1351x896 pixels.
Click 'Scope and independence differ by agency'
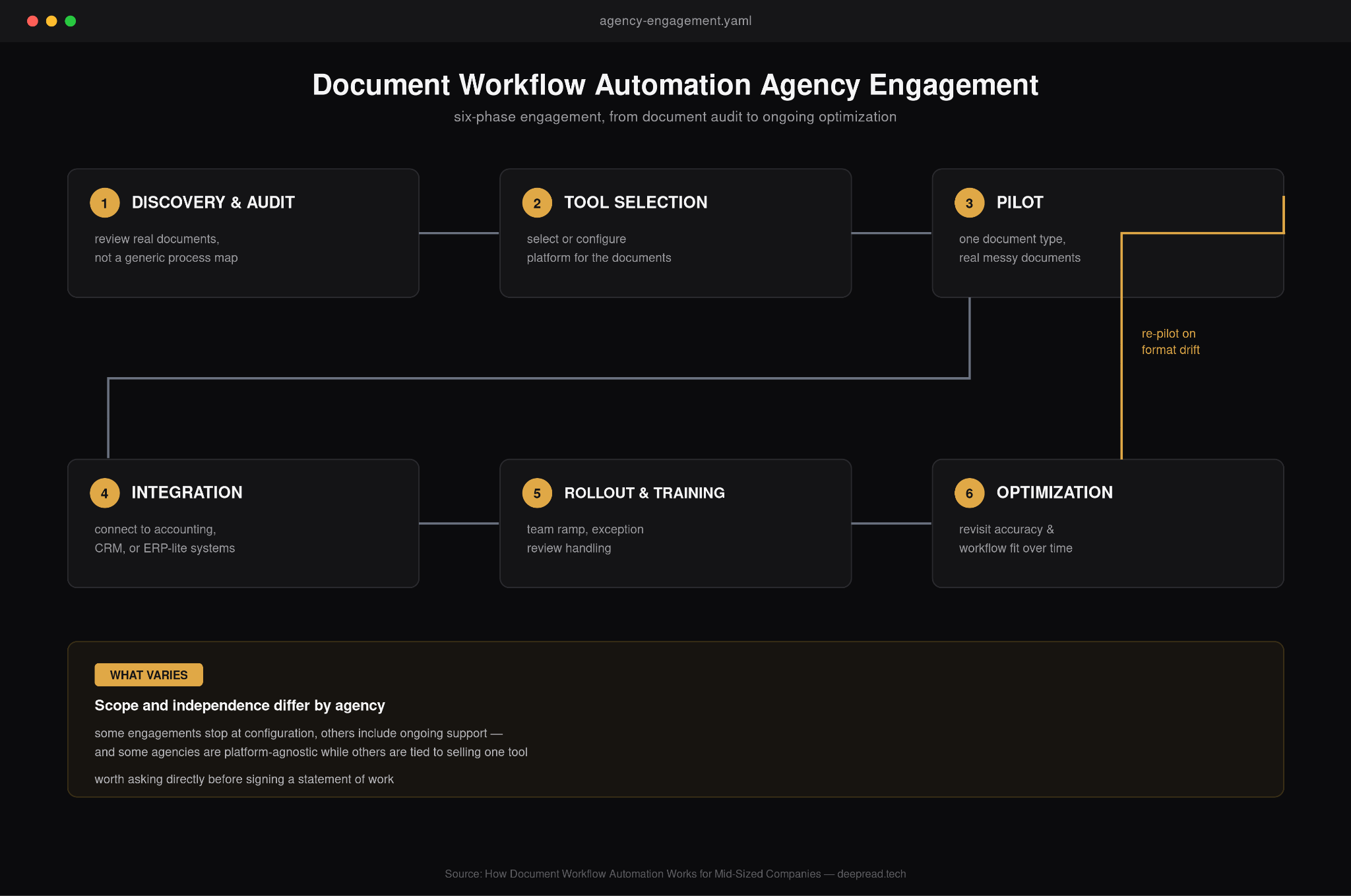pos(239,705)
